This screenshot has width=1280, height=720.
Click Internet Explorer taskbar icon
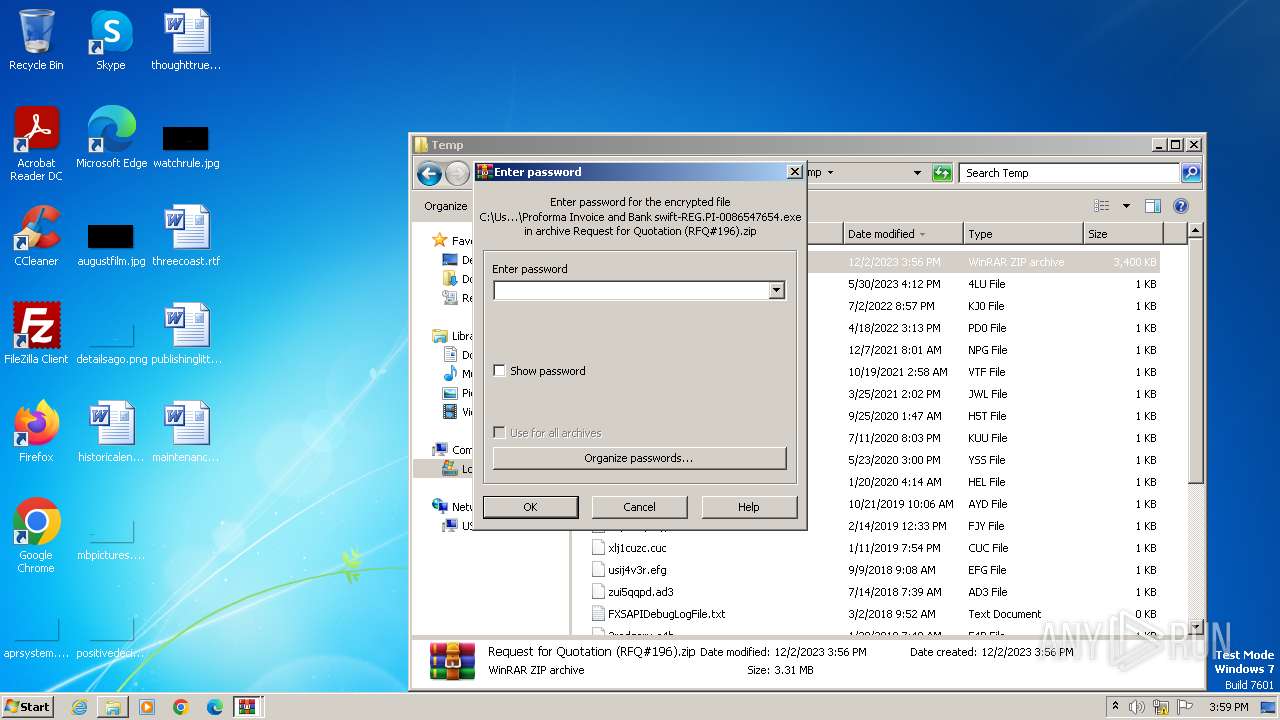[x=79, y=707]
